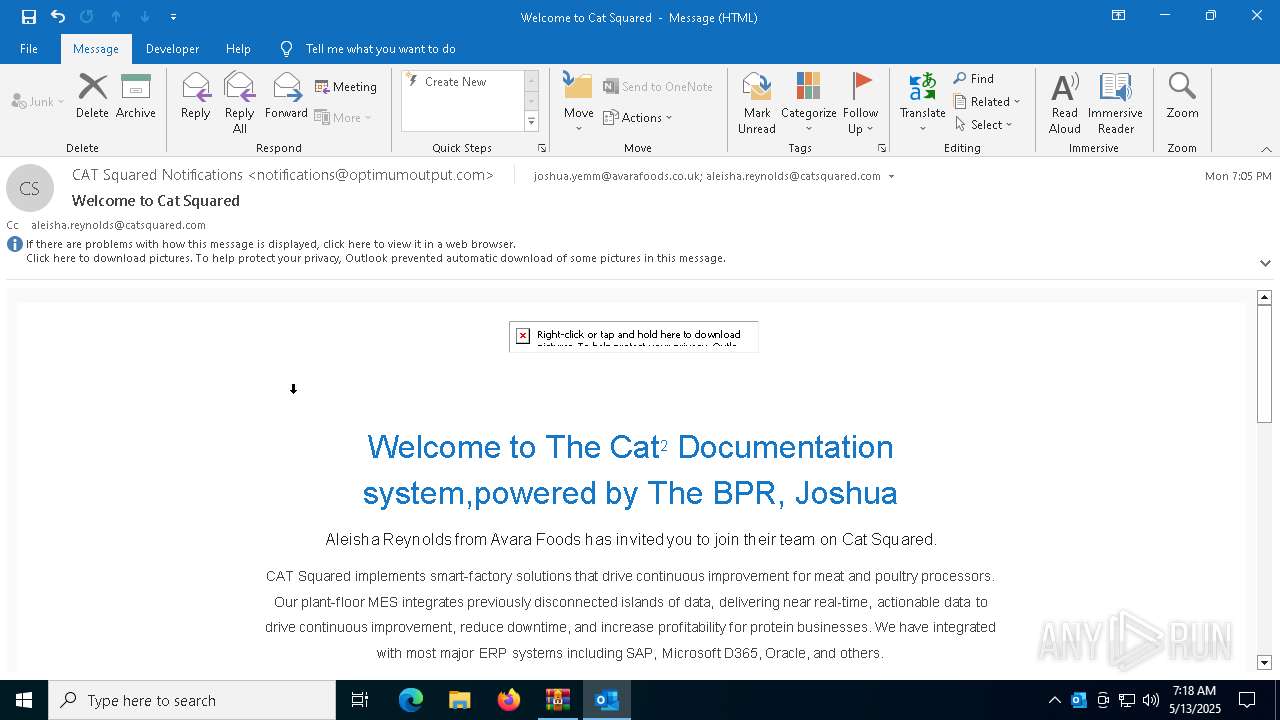Open the Tags dialog launcher
The height and width of the screenshot is (720, 1280).
882,148
